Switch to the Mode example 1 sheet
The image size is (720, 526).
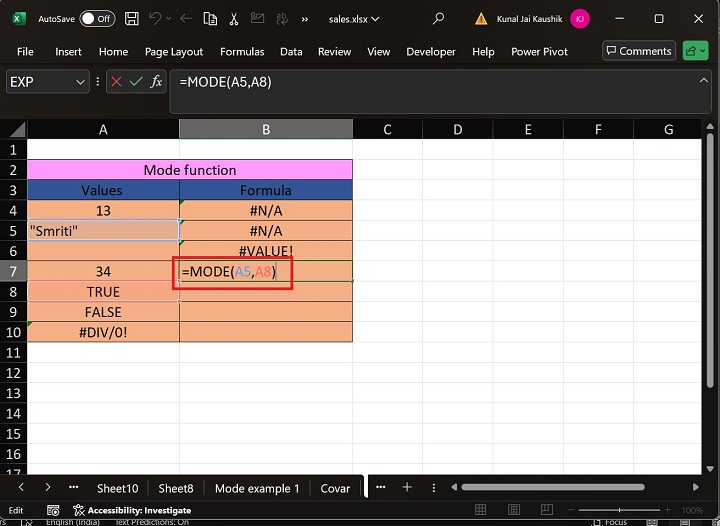(257, 488)
